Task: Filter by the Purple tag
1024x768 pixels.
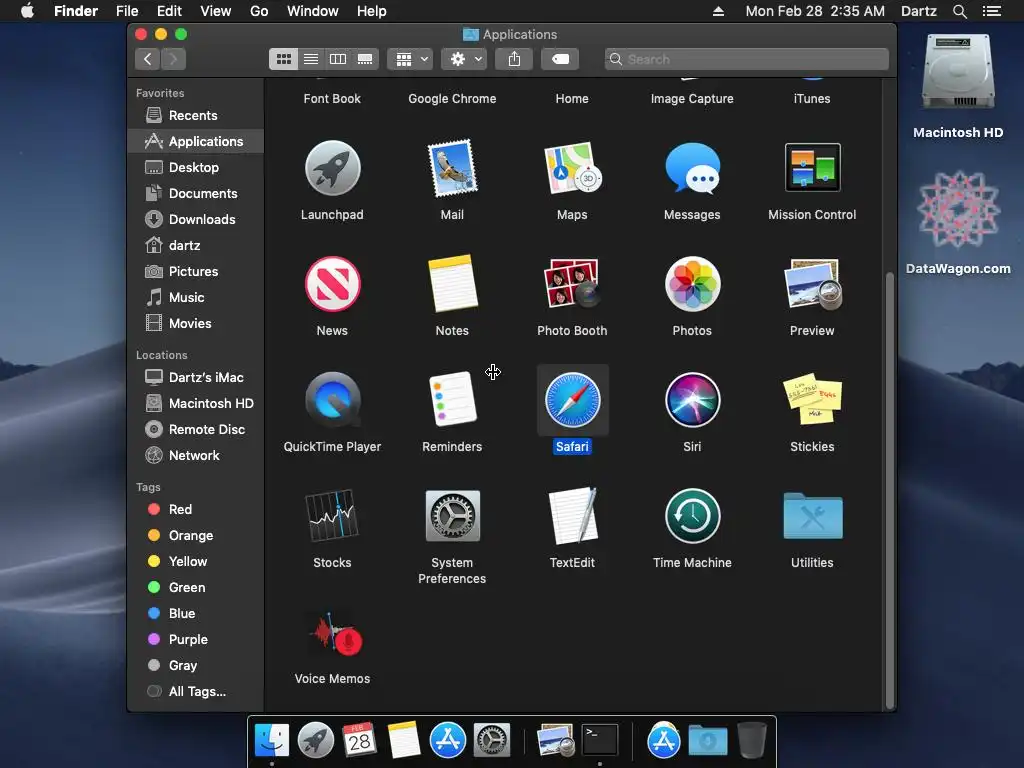Action: (195, 640)
